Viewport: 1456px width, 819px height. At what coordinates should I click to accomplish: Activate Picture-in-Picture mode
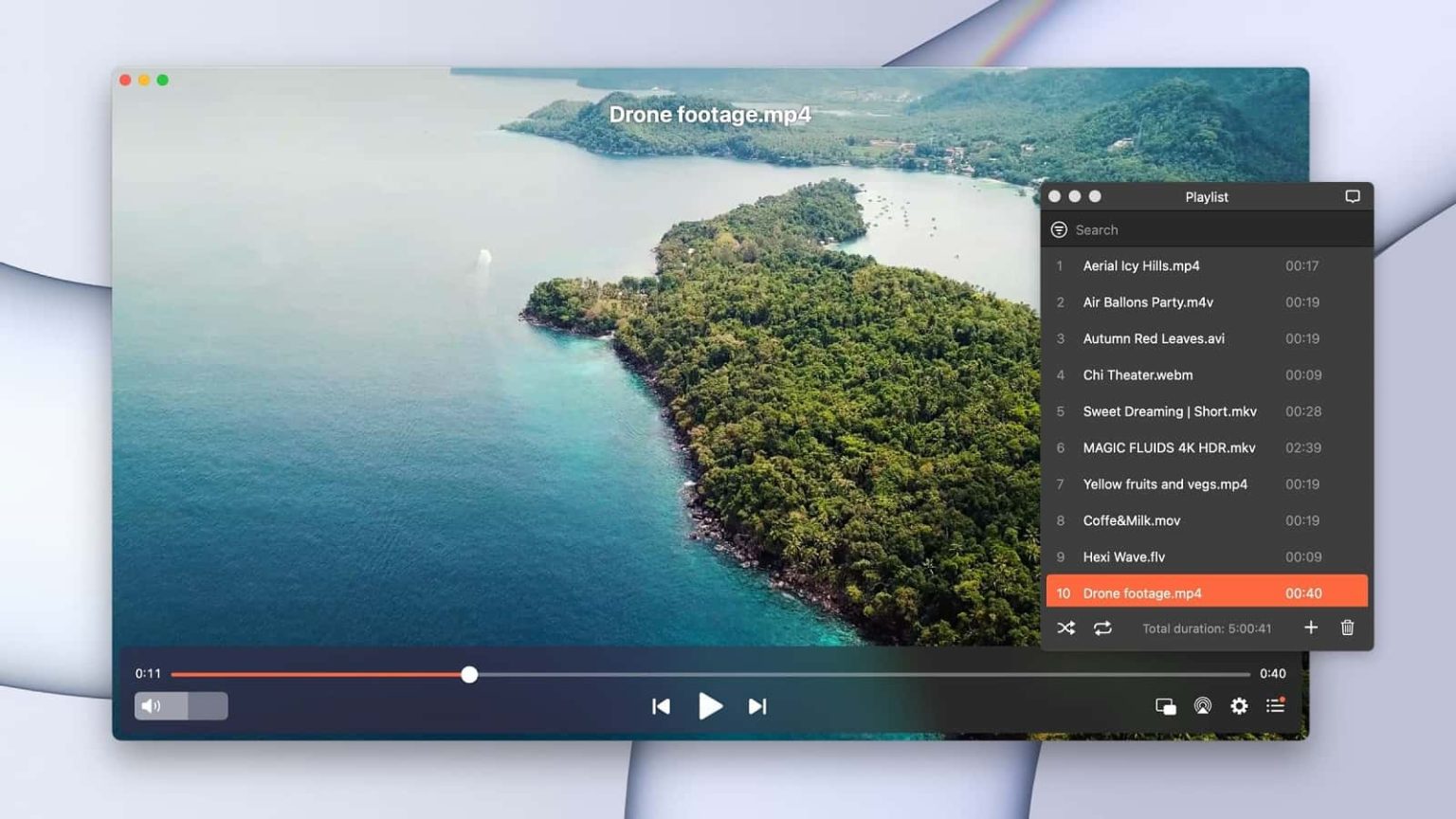tap(1165, 706)
